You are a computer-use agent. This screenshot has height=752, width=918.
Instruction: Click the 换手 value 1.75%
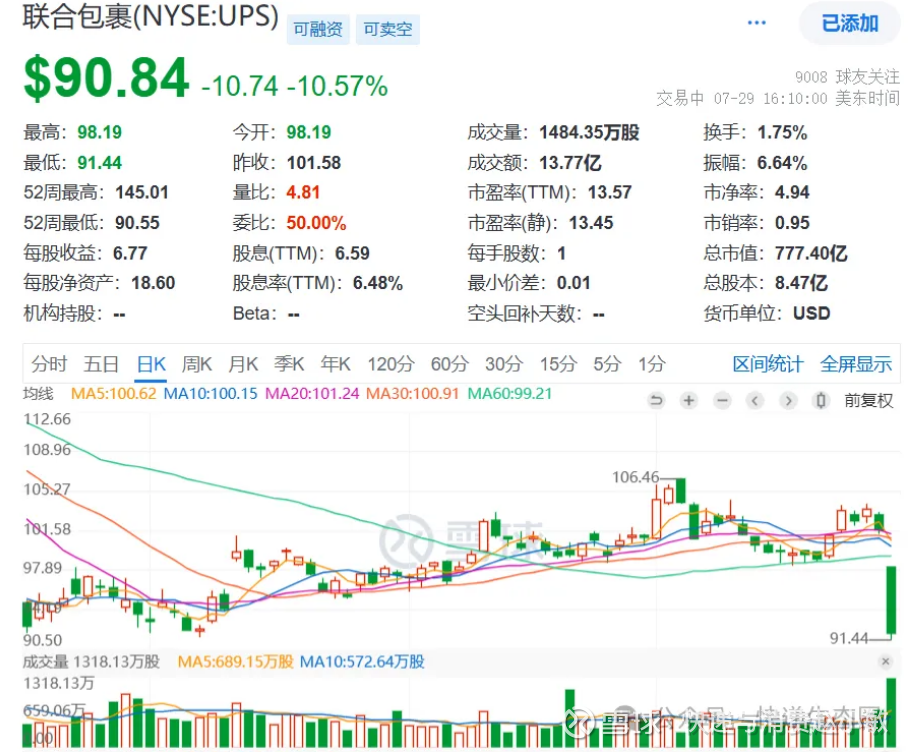[x=782, y=132]
